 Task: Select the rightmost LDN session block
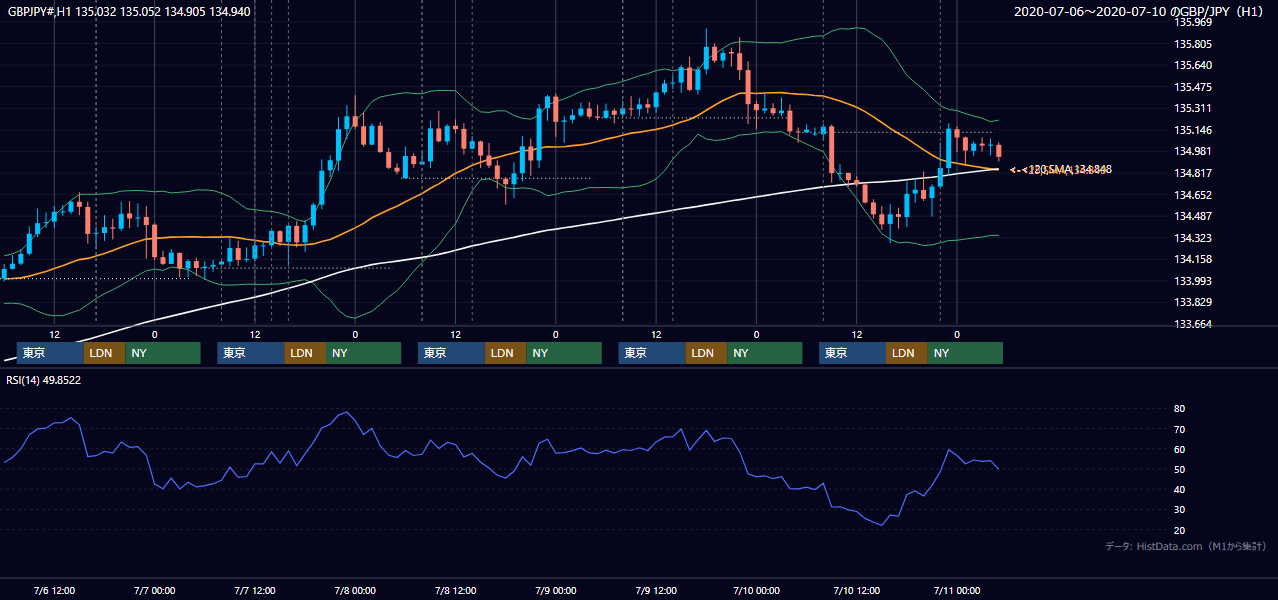[906, 353]
